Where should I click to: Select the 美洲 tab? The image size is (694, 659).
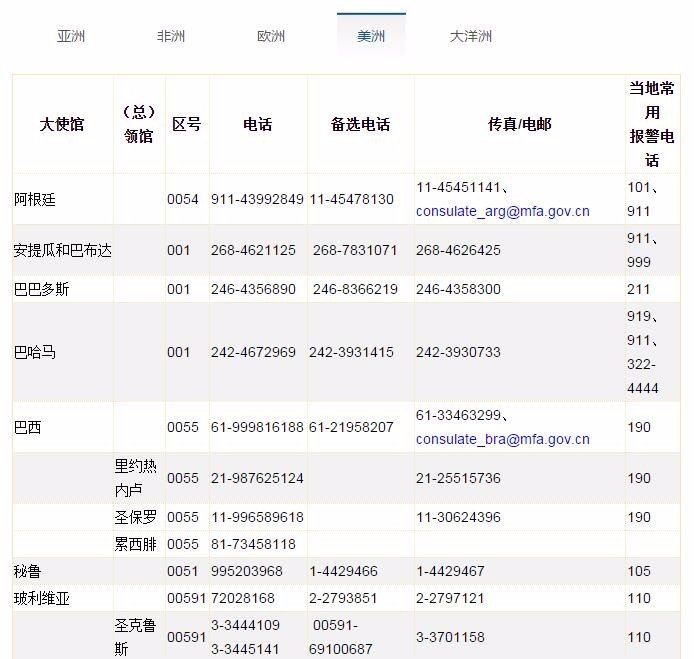click(x=371, y=36)
